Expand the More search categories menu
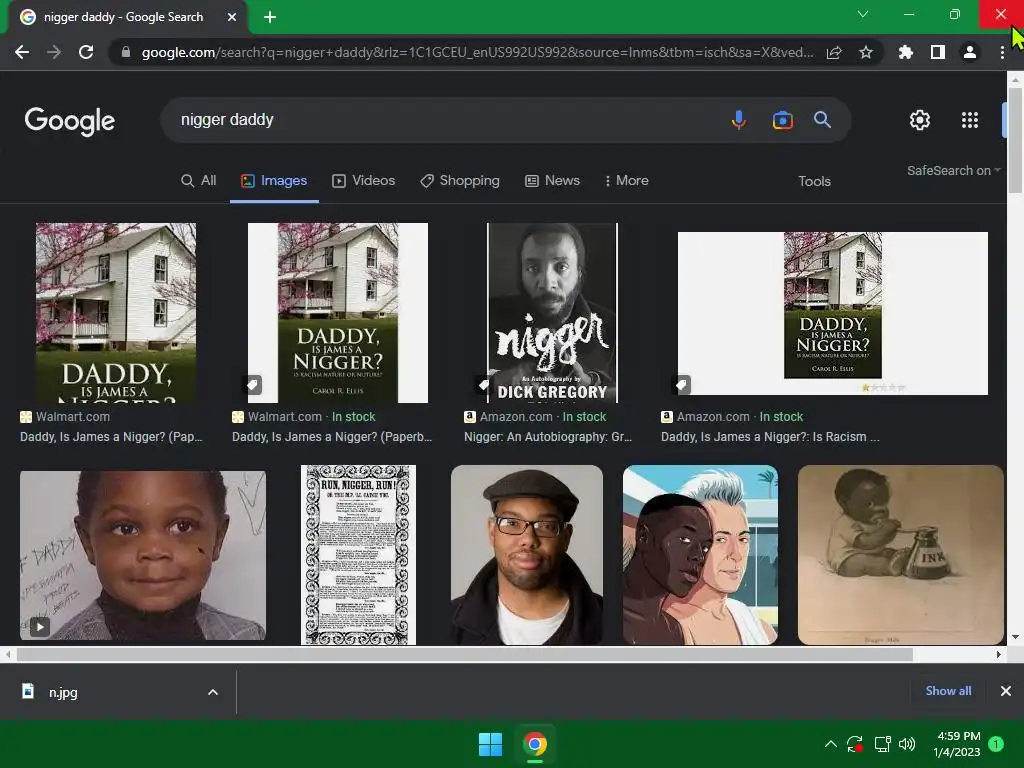 [626, 181]
